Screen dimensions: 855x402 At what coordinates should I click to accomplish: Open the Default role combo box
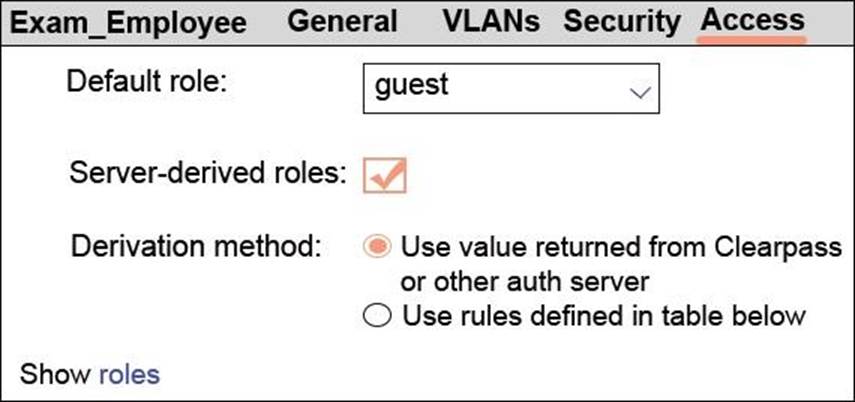(510, 86)
